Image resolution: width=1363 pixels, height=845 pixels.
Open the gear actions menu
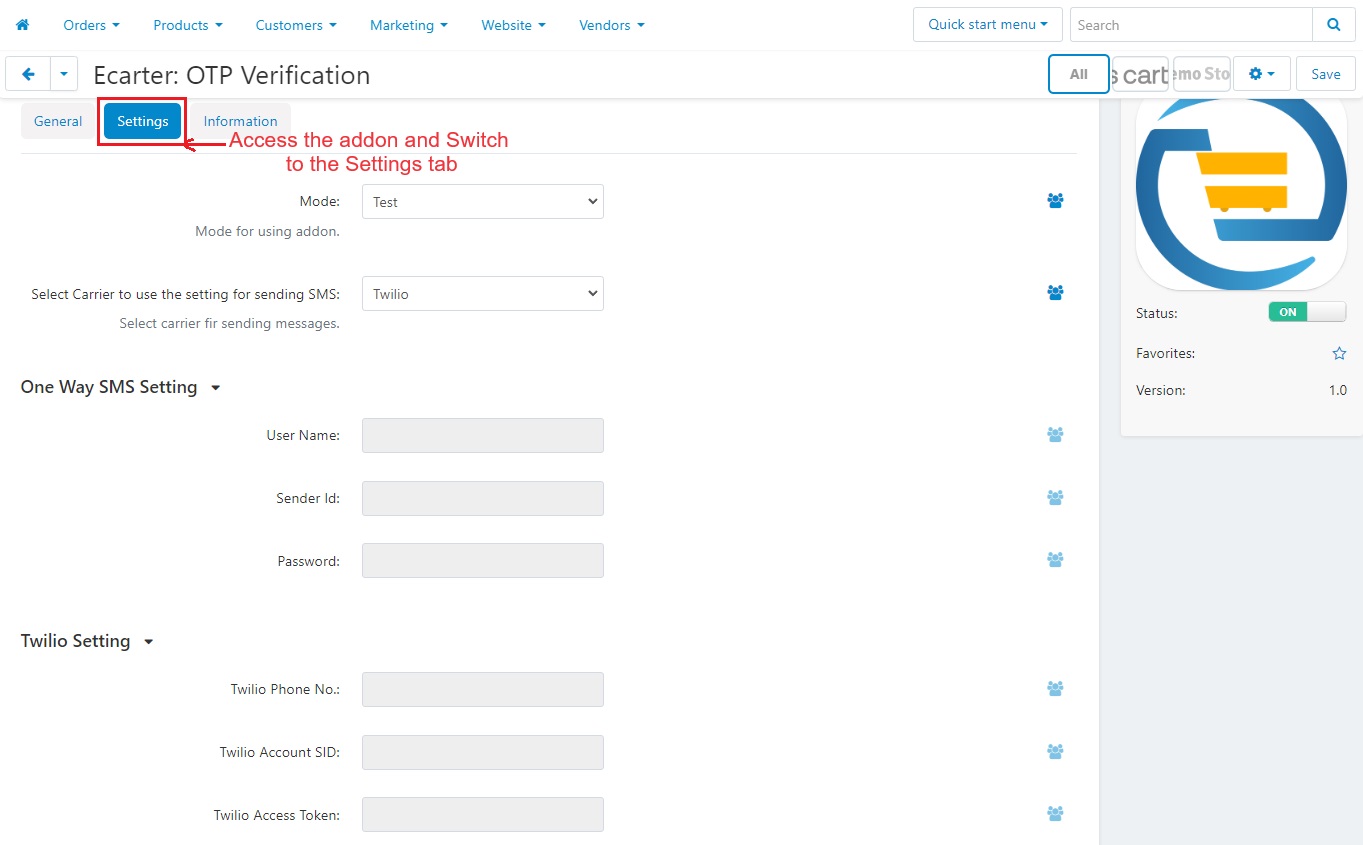[x=1261, y=74]
